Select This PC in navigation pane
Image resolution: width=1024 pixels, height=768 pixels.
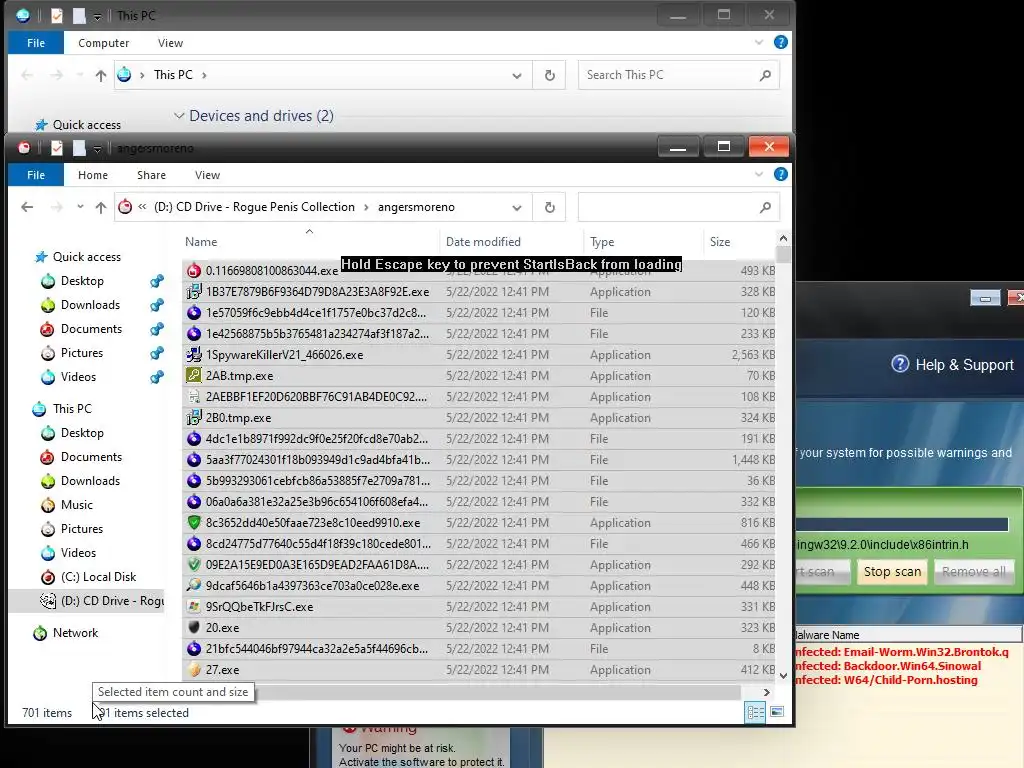(x=72, y=409)
